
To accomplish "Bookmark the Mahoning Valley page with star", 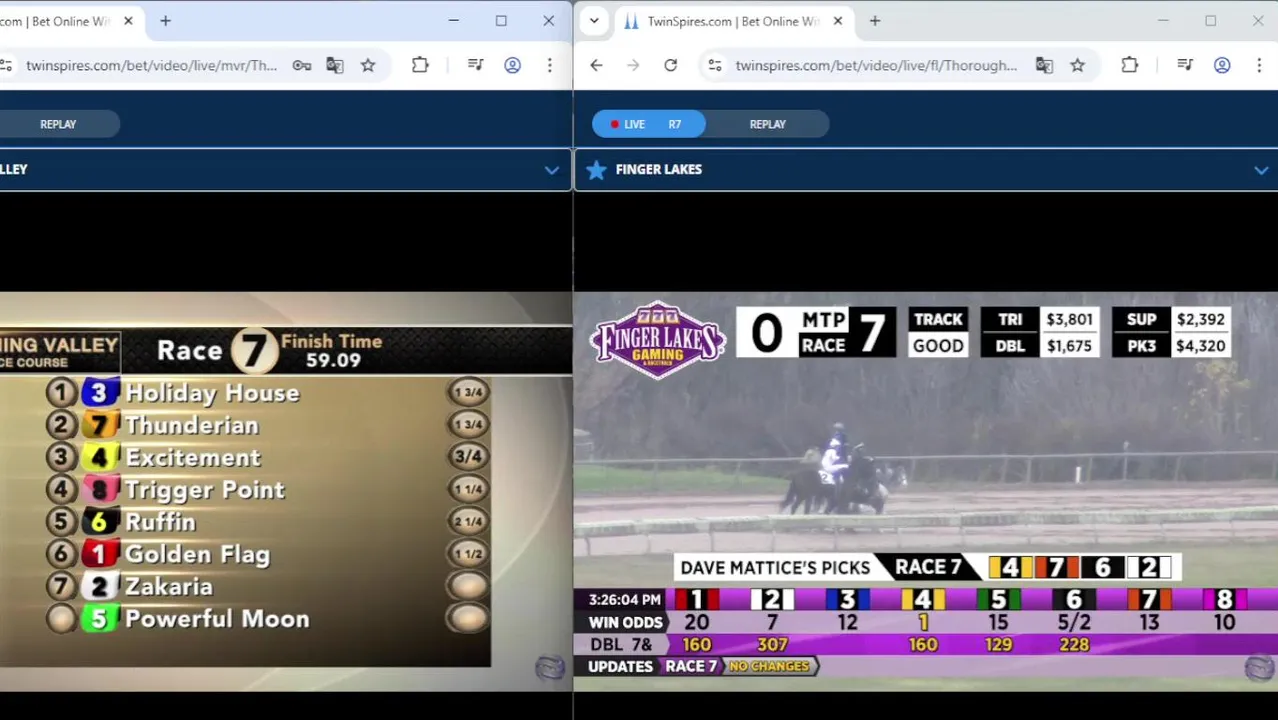I will (x=368, y=65).
